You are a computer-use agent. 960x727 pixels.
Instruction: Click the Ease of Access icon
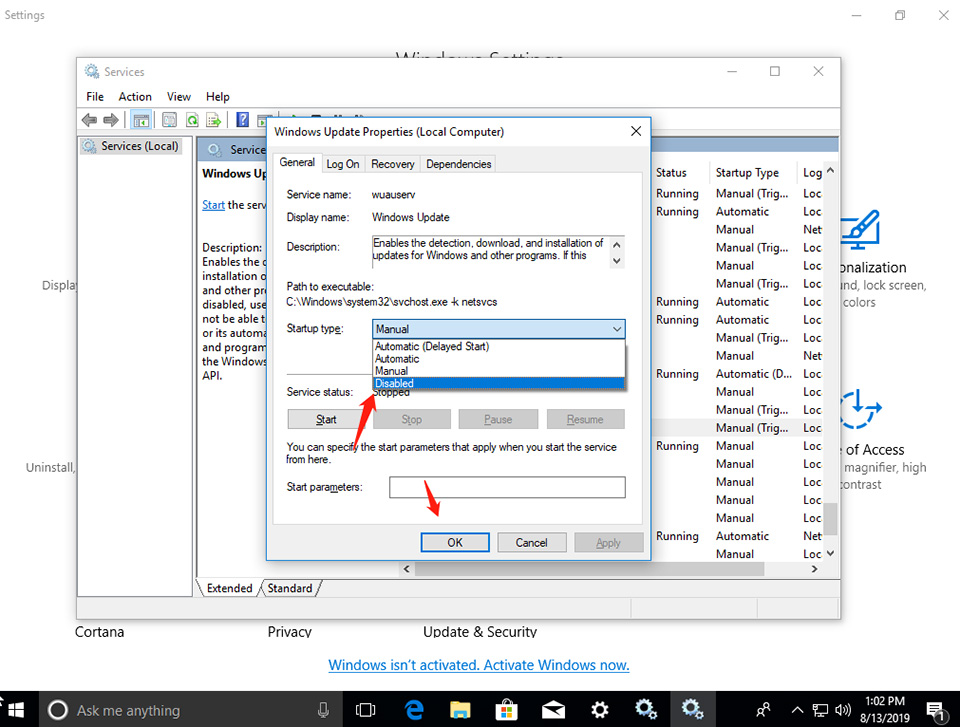(860, 409)
